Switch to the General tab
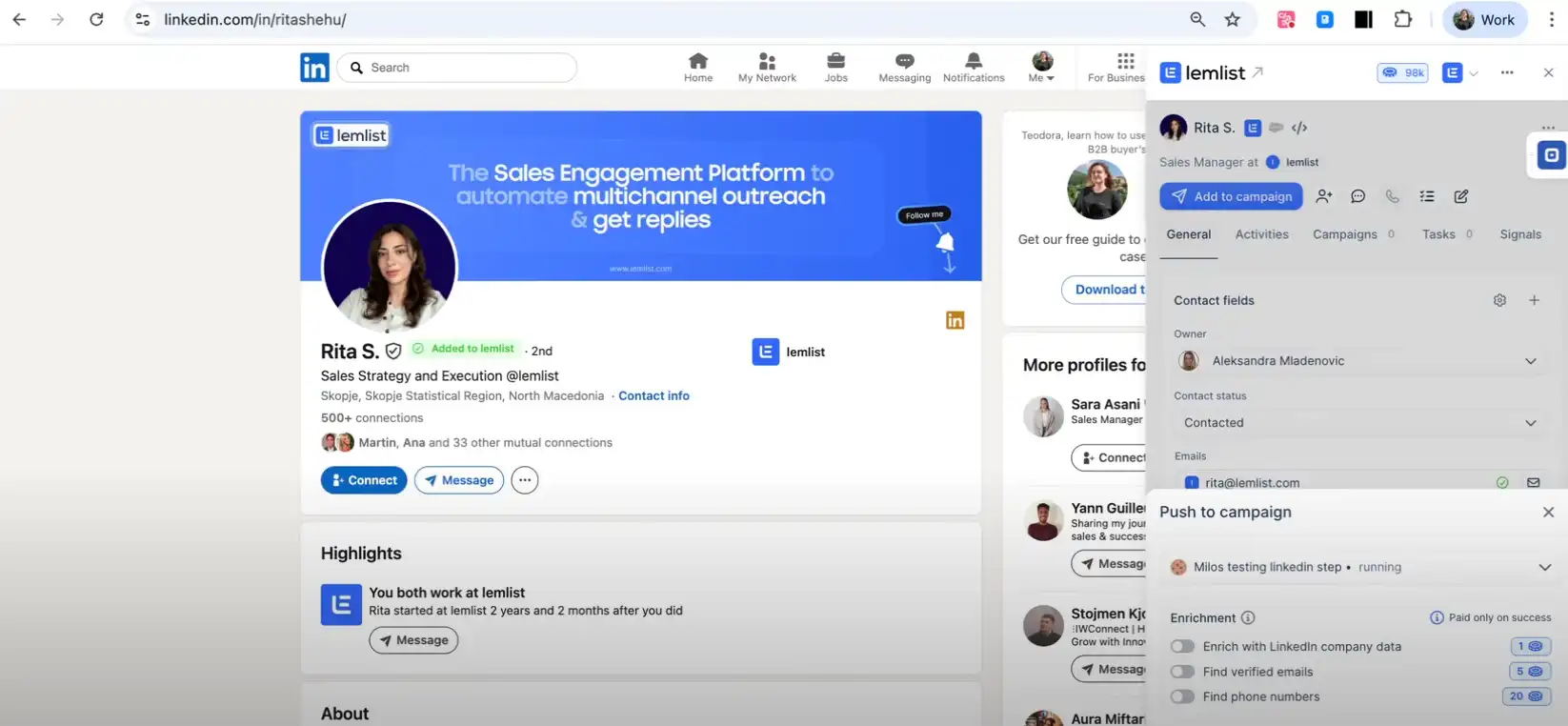This screenshot has width=1568, height=726. (1189, 234)
